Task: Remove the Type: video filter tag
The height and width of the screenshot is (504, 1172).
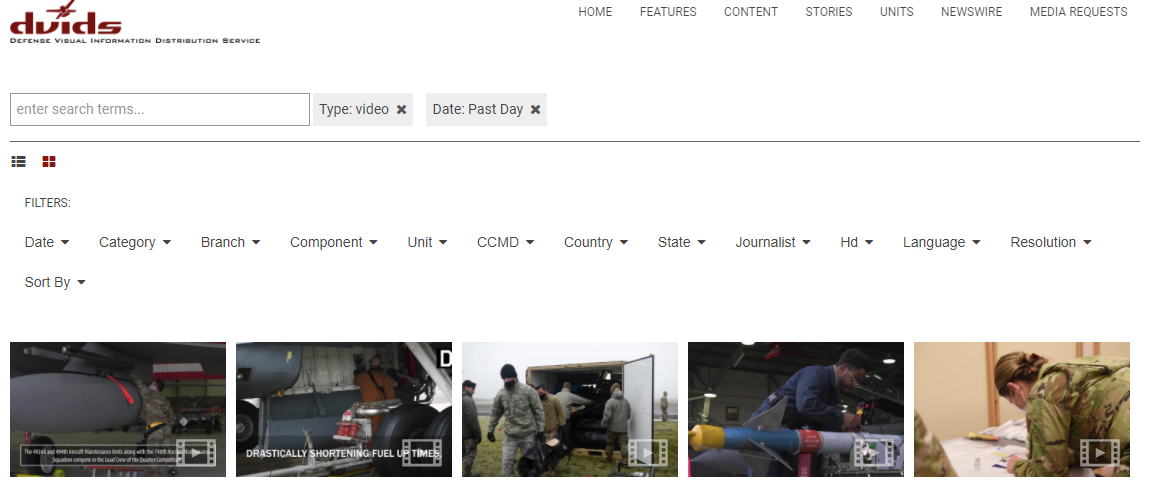Action: (x=402, y=110)
